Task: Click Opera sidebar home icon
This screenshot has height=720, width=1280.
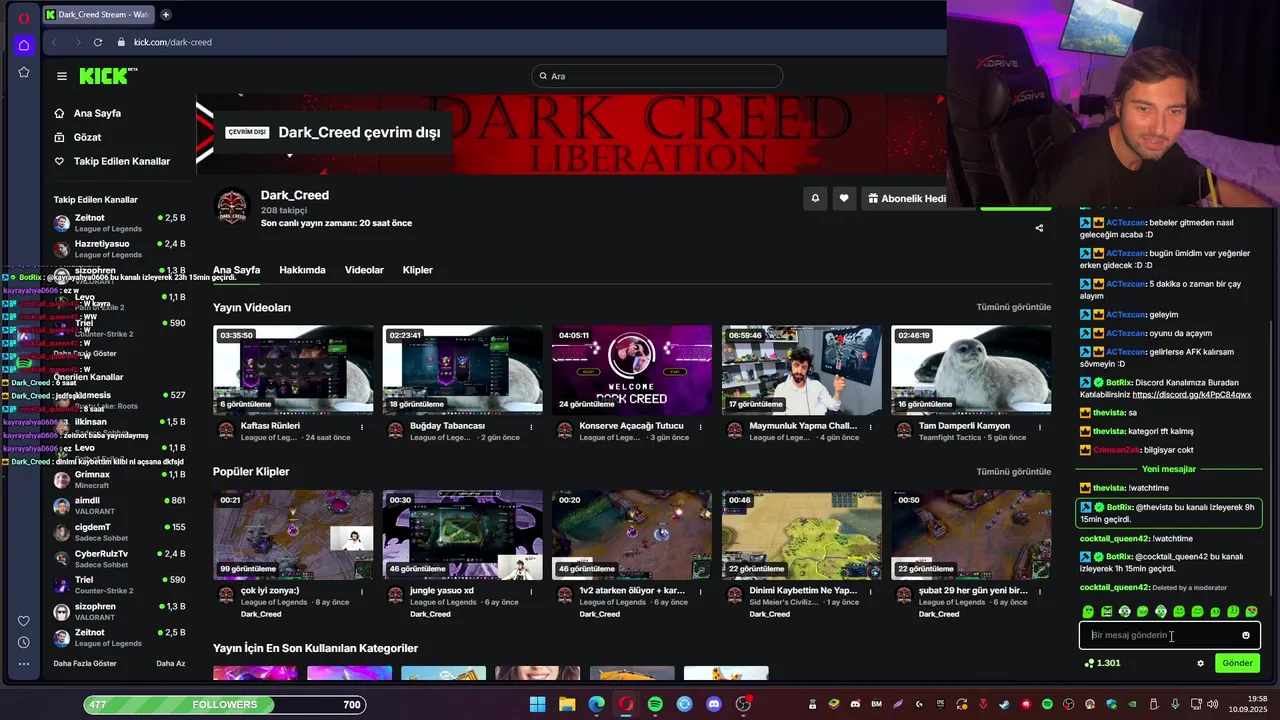Action: [x=24, y=45]
